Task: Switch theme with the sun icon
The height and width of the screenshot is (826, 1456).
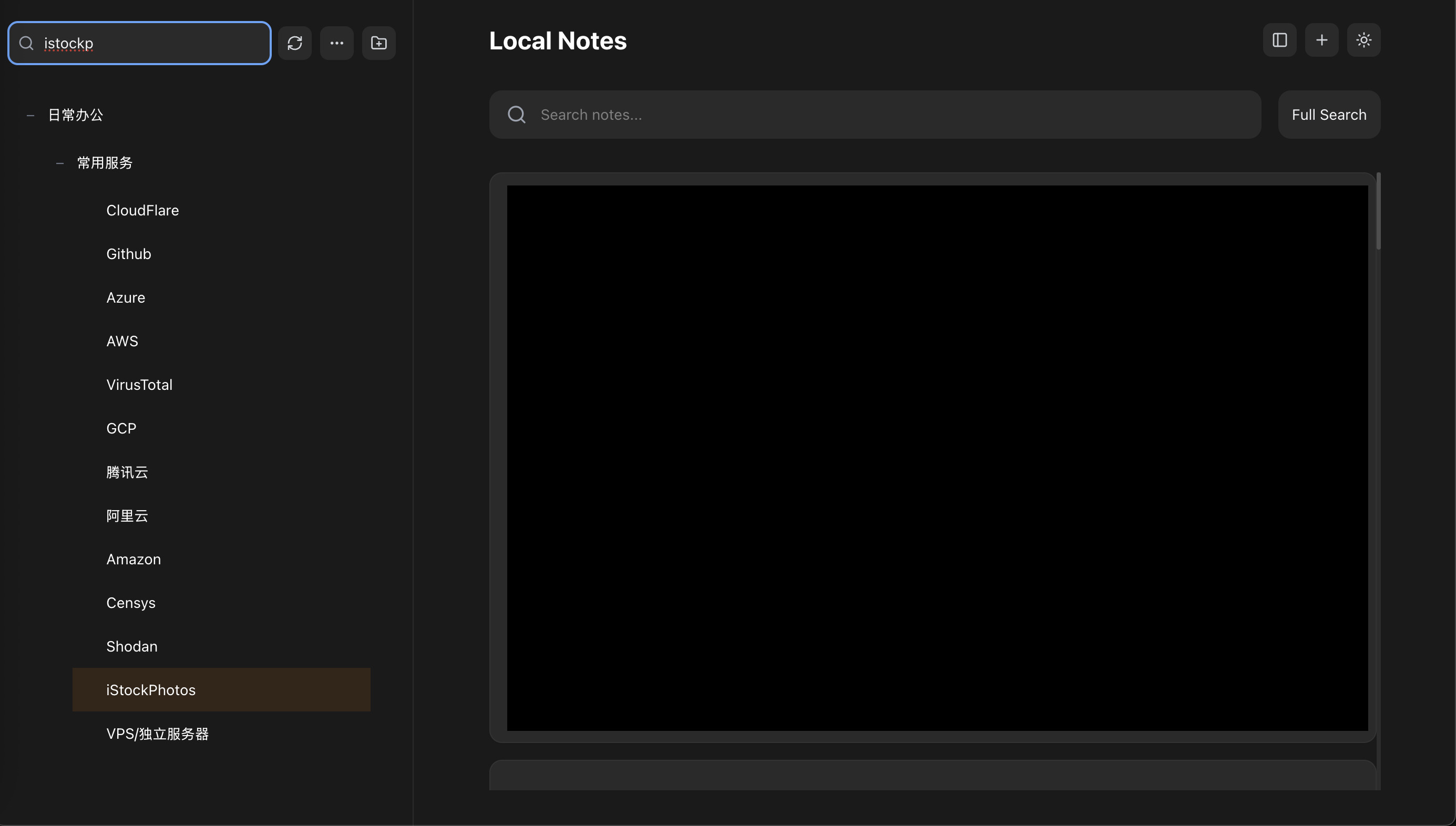Action: (x=1363, y=40)
